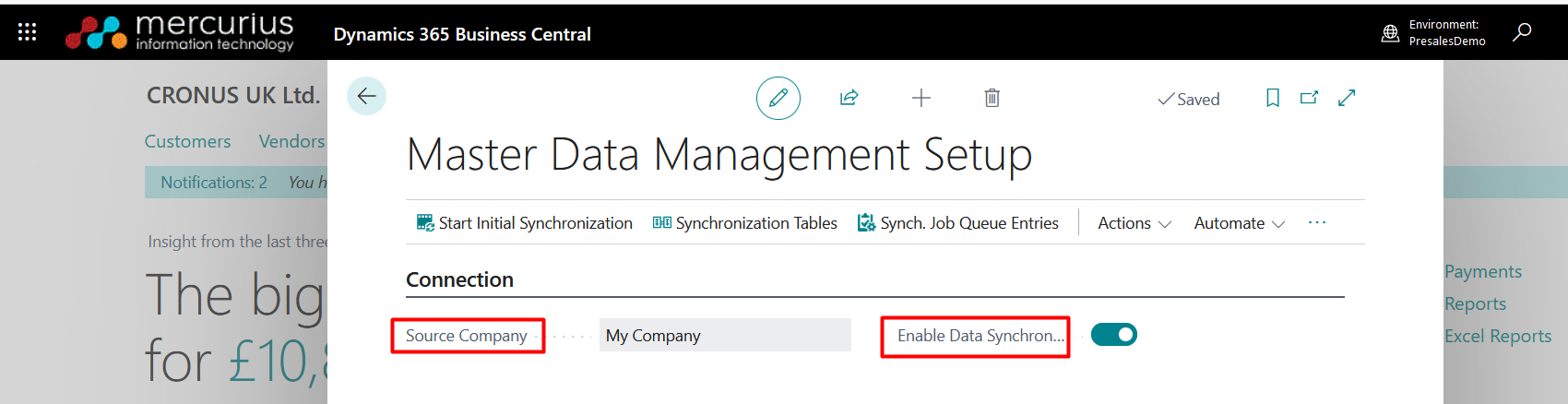Open Synch. Job Queue Entries

pos(957,223)
